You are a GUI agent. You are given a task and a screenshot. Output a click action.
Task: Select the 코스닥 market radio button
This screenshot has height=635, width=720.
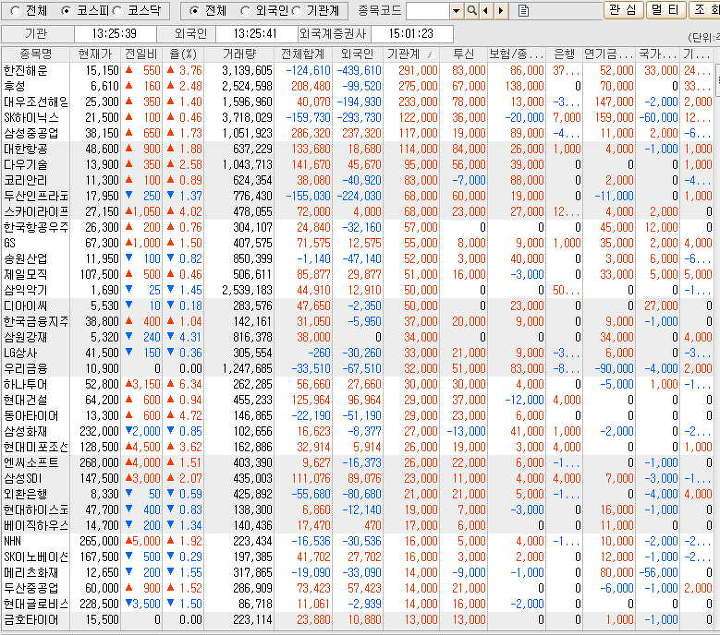[117, 11]
